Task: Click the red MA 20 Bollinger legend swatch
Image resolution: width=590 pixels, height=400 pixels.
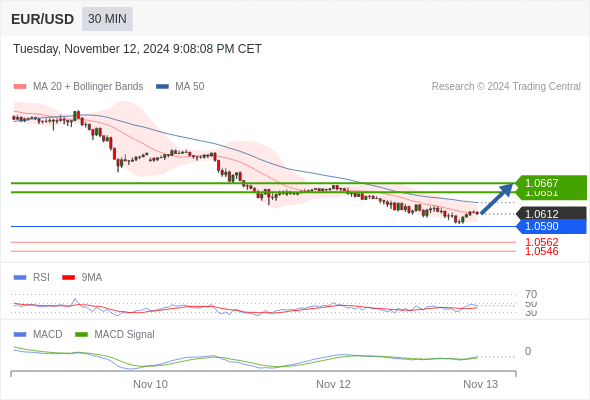Action: tap(20, 87)
